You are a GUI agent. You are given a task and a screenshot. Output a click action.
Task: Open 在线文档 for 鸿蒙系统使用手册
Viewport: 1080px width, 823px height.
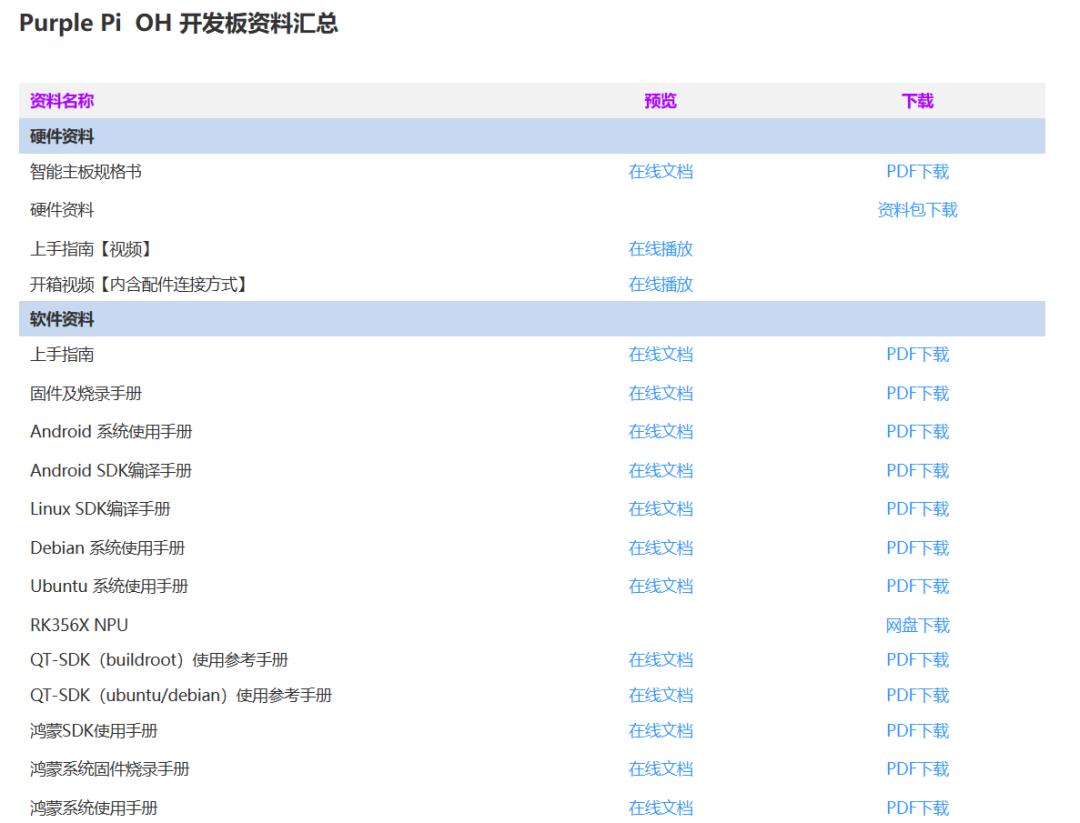pyautogui.click(x=660, y=808)
